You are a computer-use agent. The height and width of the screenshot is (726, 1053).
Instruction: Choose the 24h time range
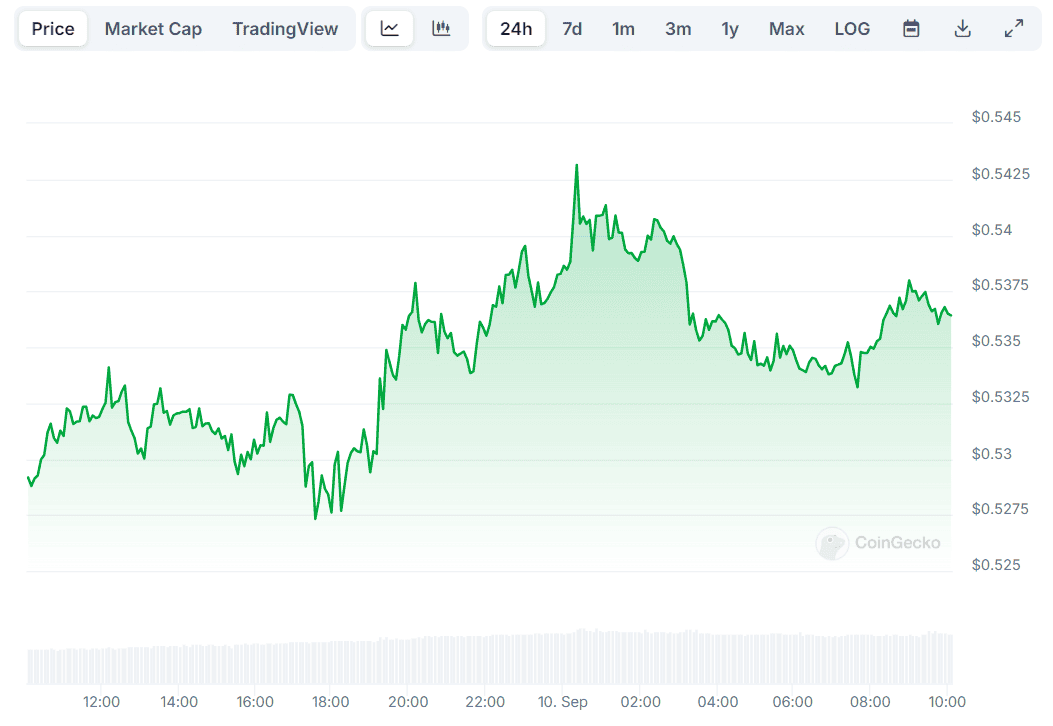click(516, 29)
